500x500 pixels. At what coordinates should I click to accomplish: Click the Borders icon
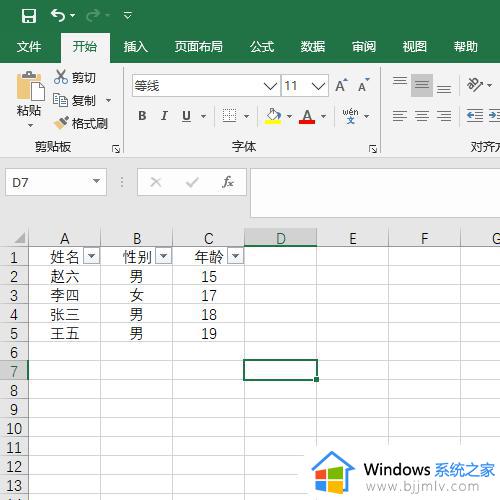[x=229, y=116]
